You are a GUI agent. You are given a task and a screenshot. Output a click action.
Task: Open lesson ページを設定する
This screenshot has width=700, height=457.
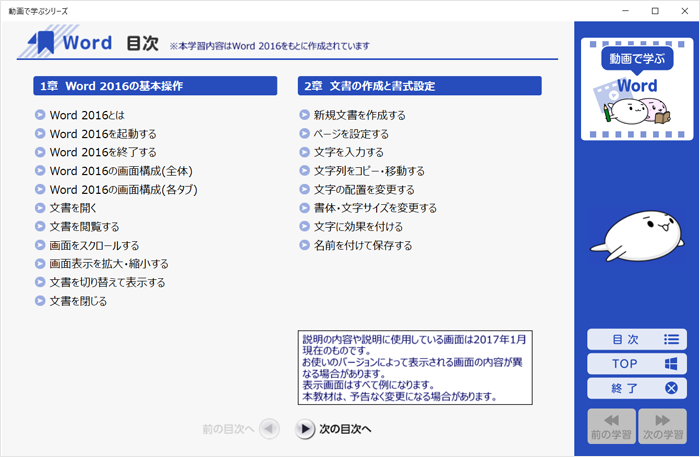(351, 134)
